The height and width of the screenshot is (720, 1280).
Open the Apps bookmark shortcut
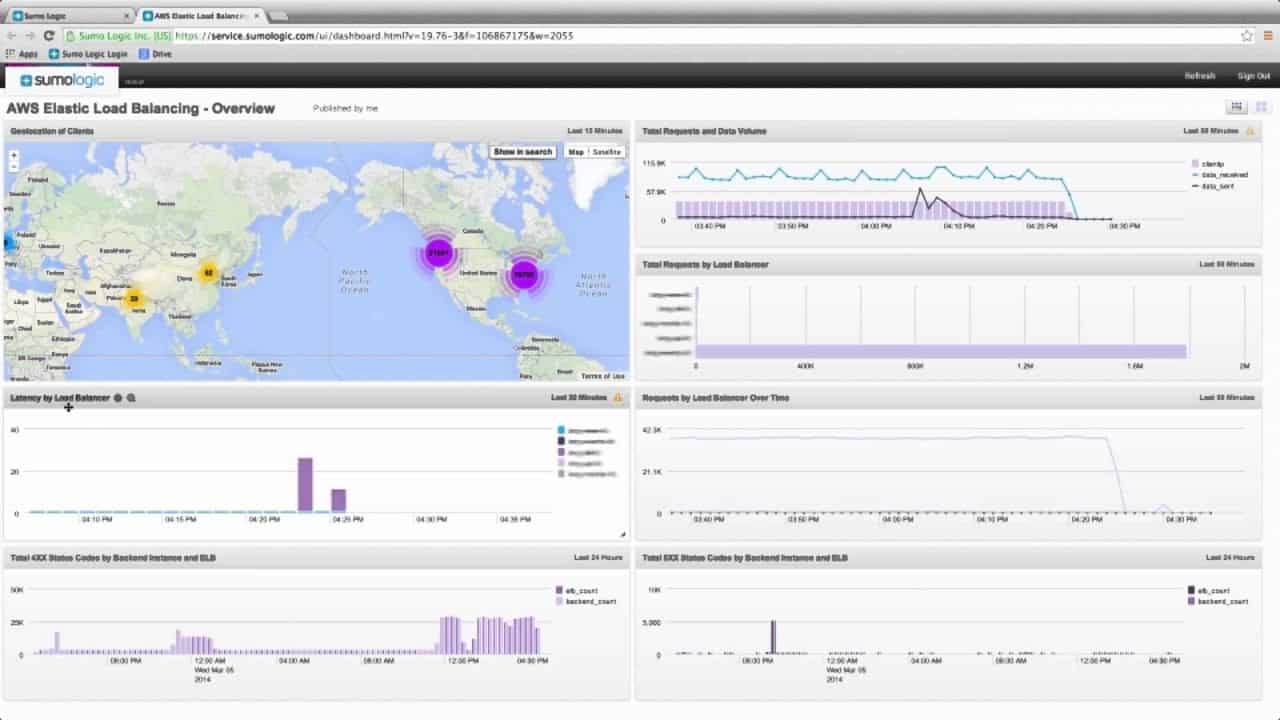pos(21,54)
